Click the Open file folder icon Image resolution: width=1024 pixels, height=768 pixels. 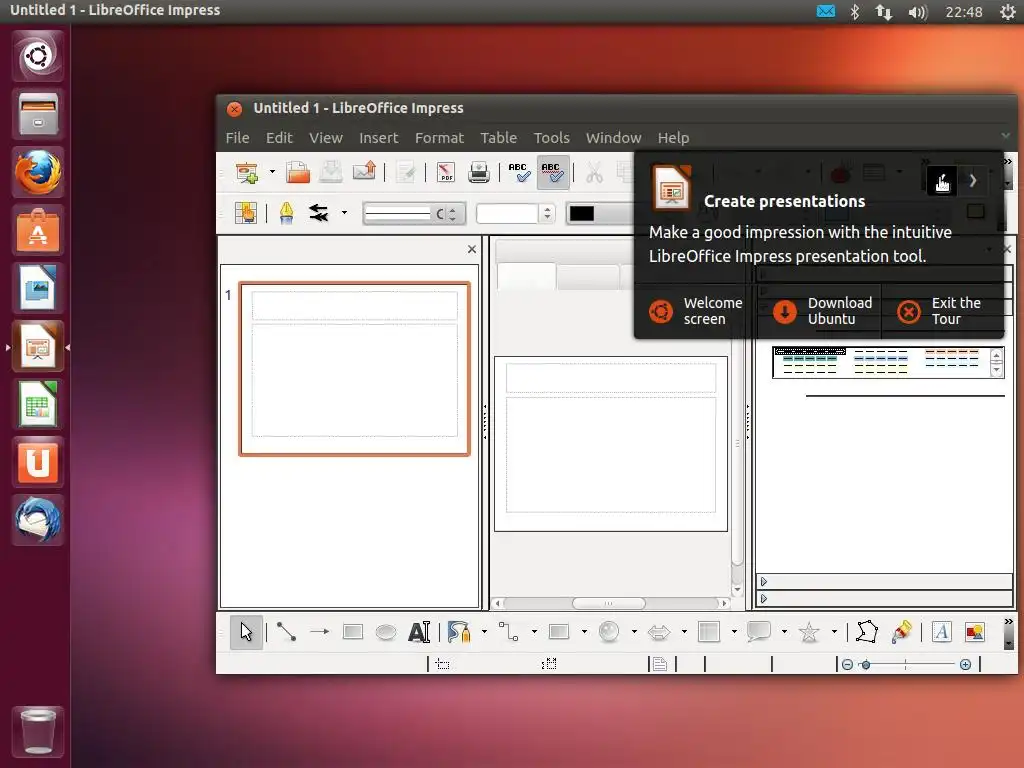[298, 172]
